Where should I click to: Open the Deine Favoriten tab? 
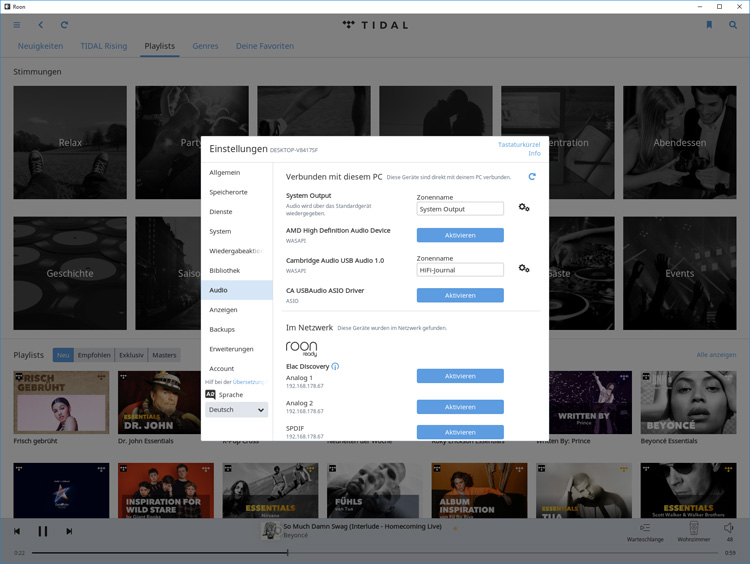click(x=265, y=46)
